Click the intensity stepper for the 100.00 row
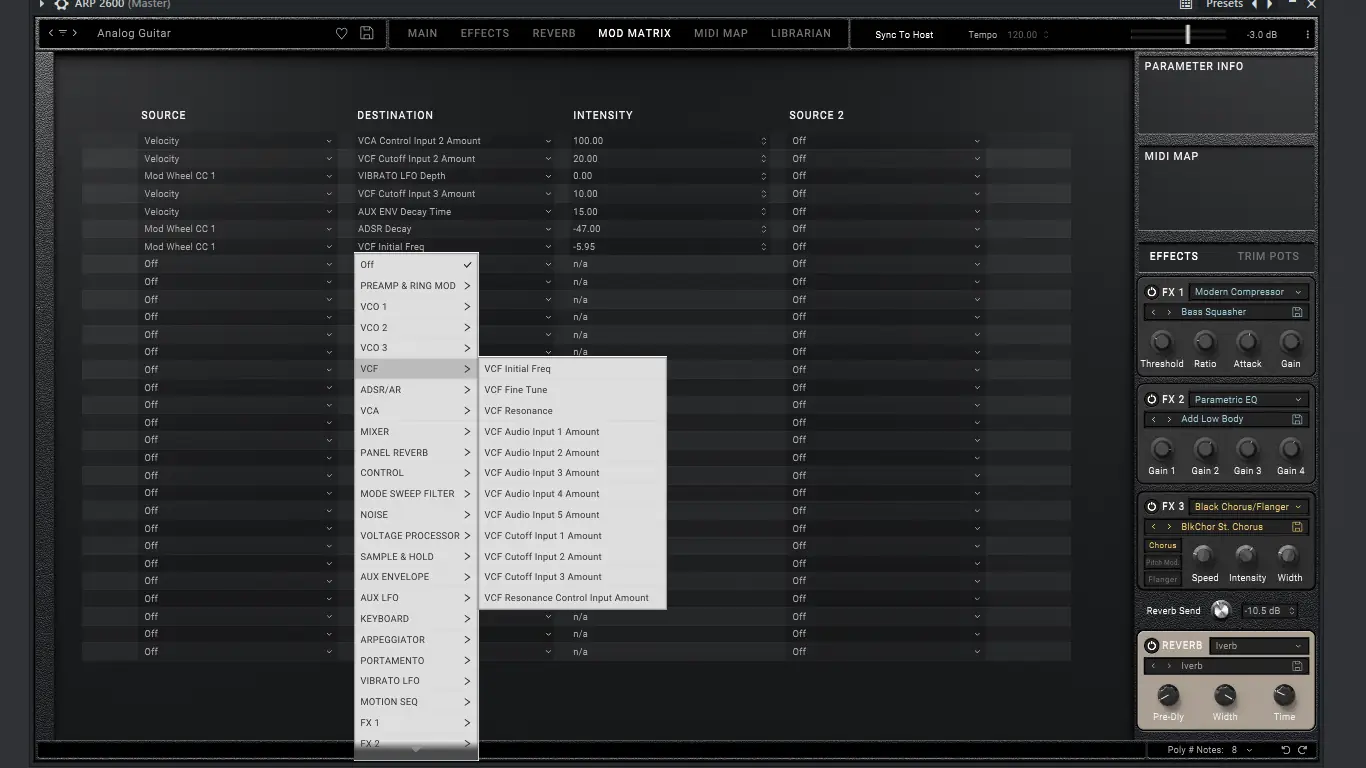This screenshot has height=768, width=1366. pyautogui.click(x=764, y=141)
